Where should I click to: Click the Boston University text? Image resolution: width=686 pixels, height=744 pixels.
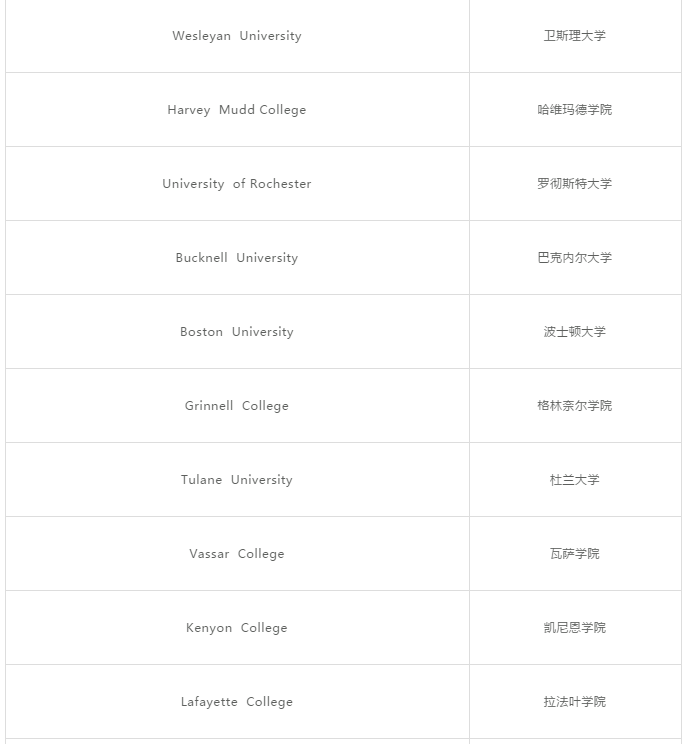pyautogui.click(x=237, y=332)
